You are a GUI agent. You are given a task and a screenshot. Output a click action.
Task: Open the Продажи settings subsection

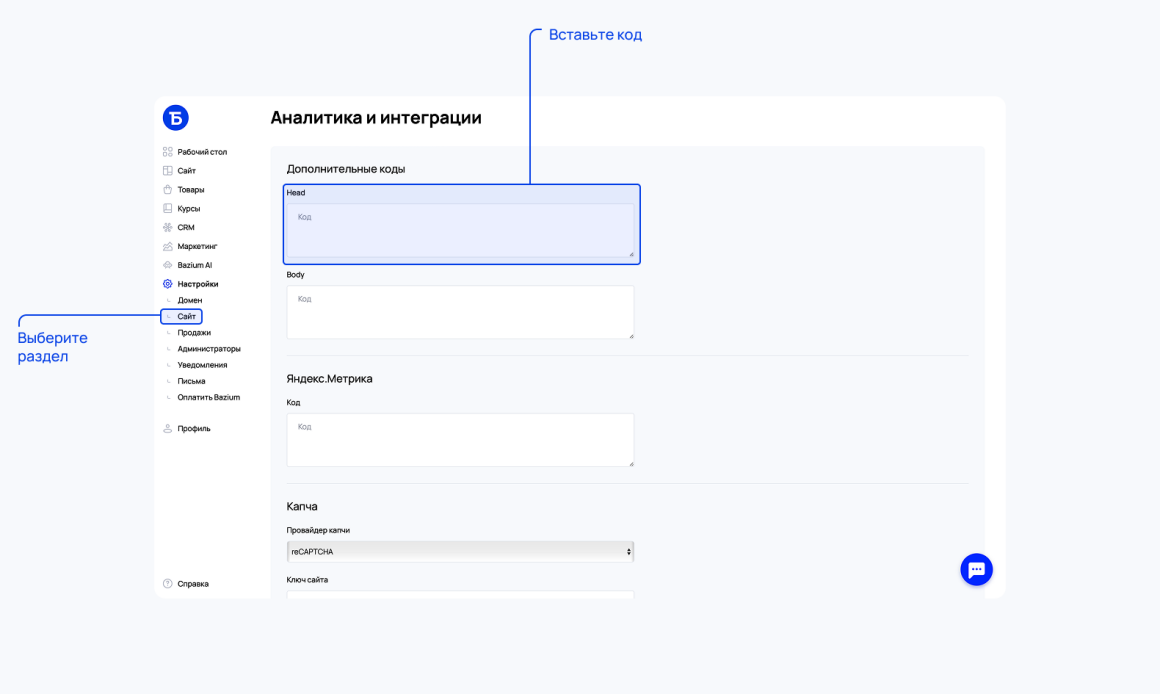(194, 333)
